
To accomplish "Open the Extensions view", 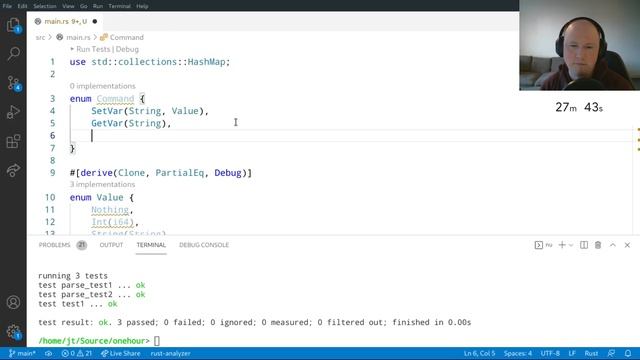I will point(13,141).
